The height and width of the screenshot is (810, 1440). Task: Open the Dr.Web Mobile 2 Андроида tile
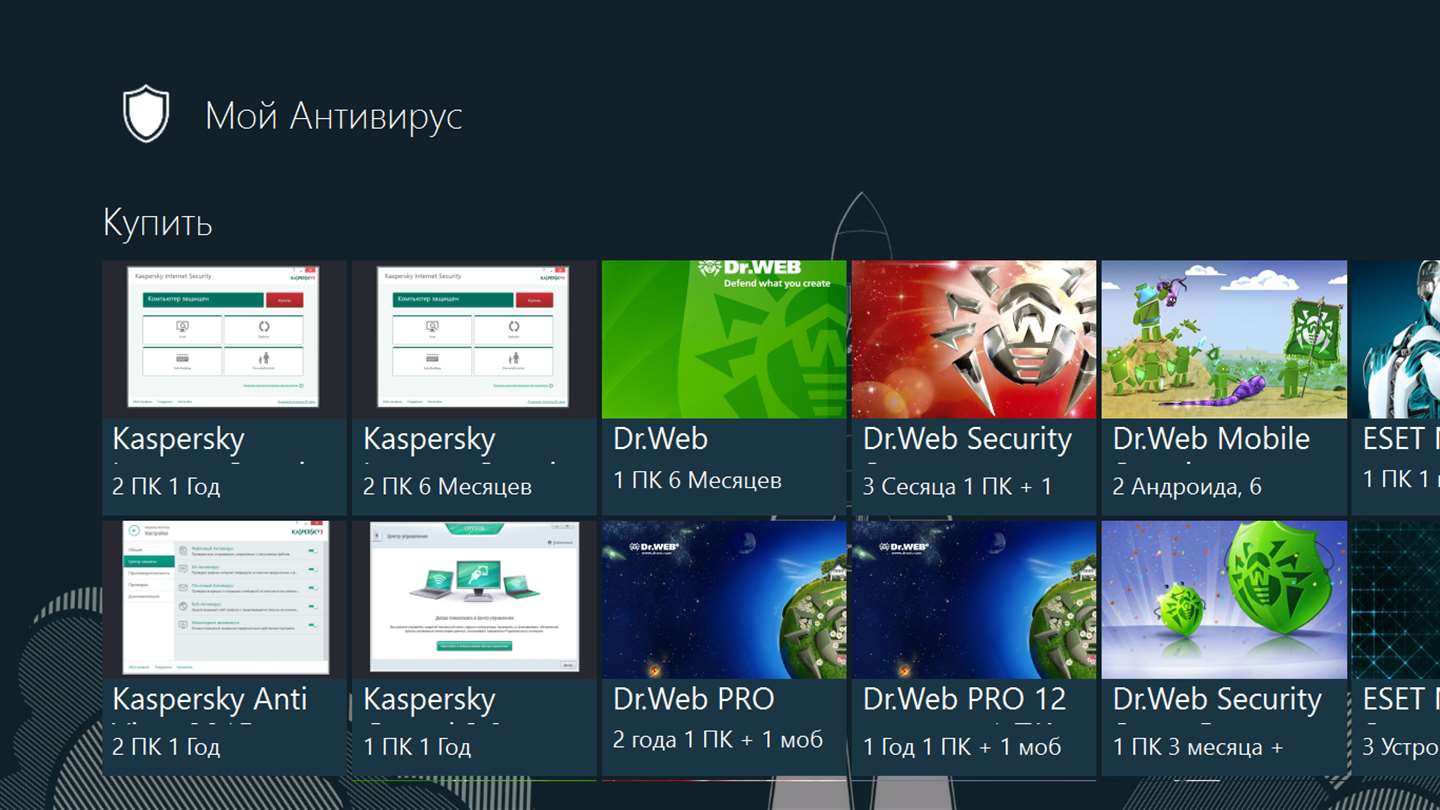1224,388
